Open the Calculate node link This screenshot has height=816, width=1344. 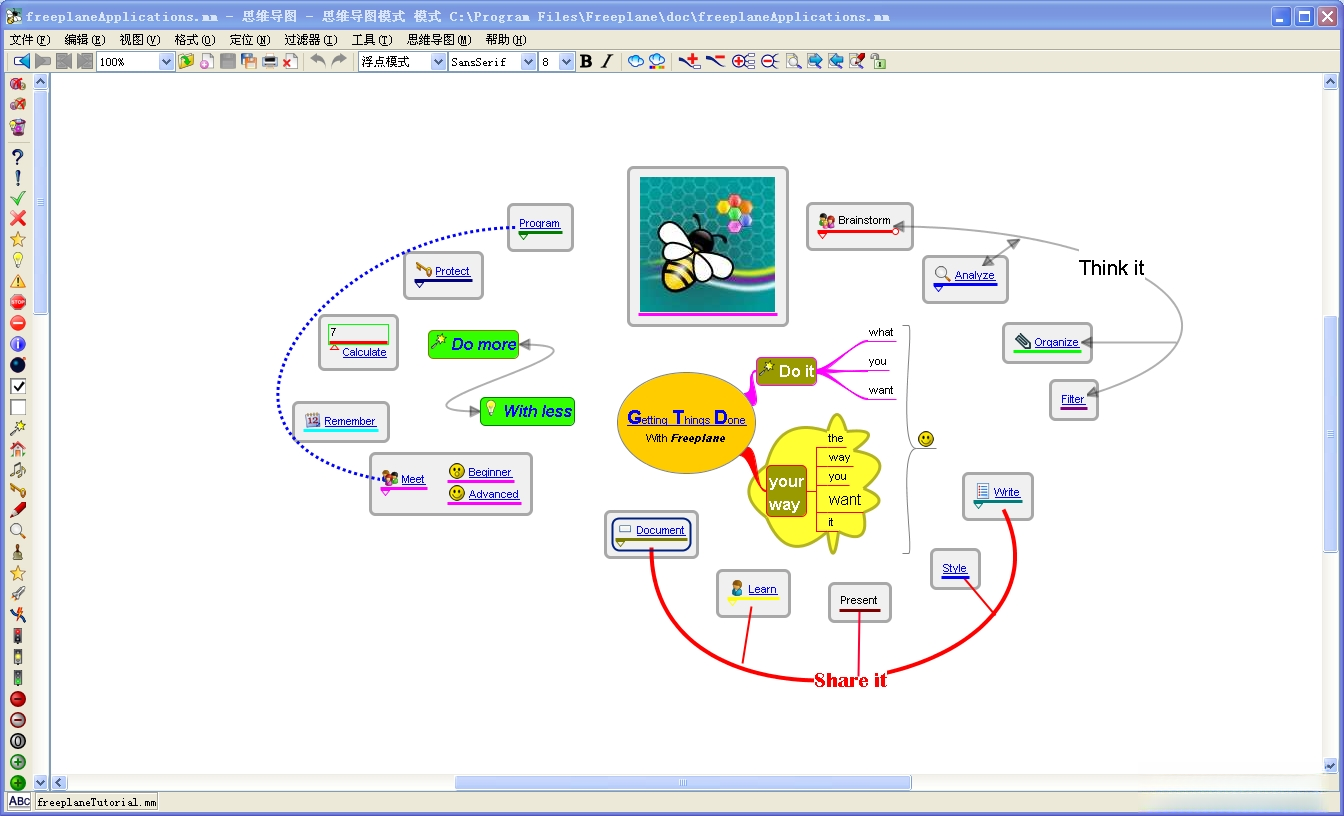(x=364, y=353)
